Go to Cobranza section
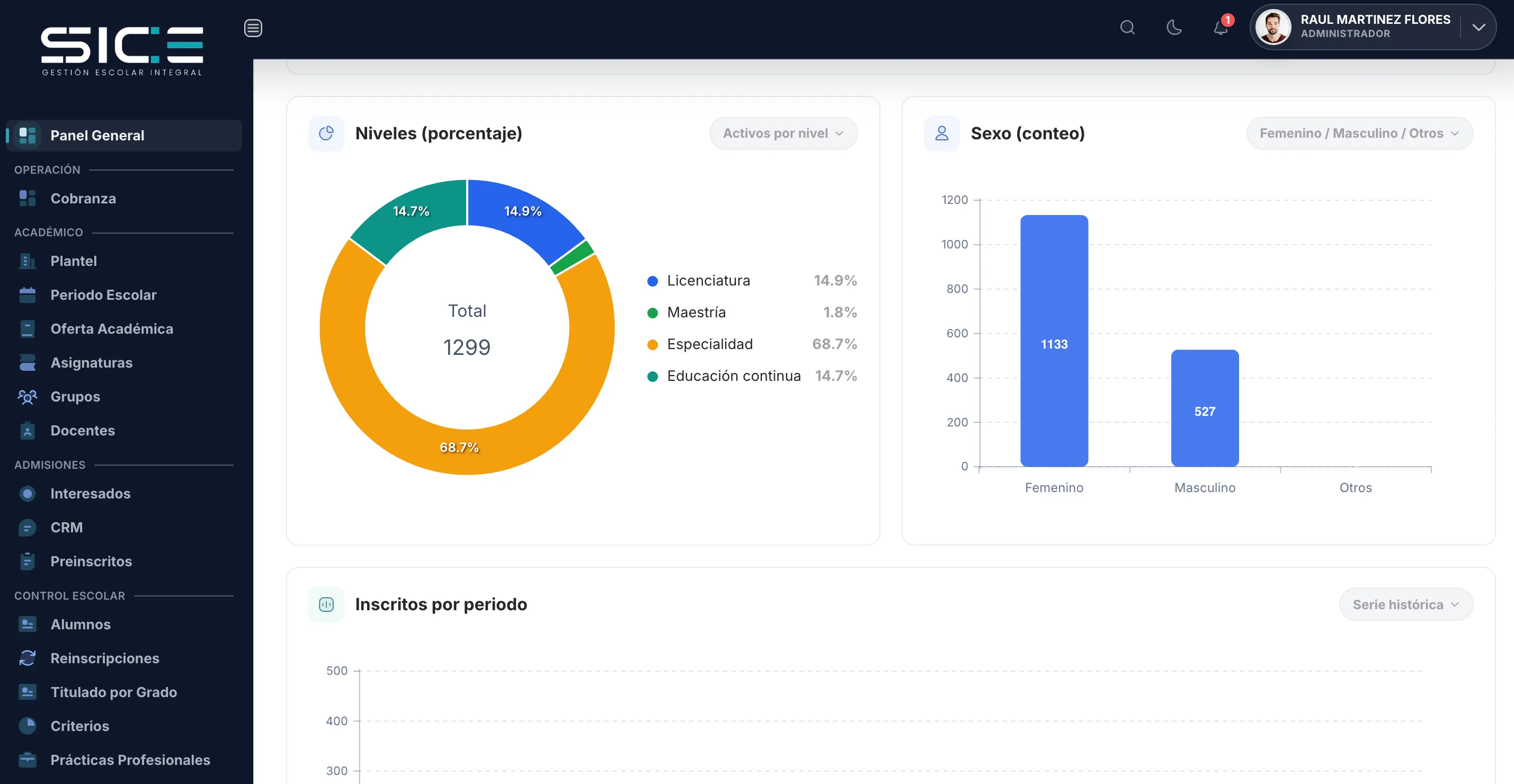1514x784 pixels. tap(124, 198)
